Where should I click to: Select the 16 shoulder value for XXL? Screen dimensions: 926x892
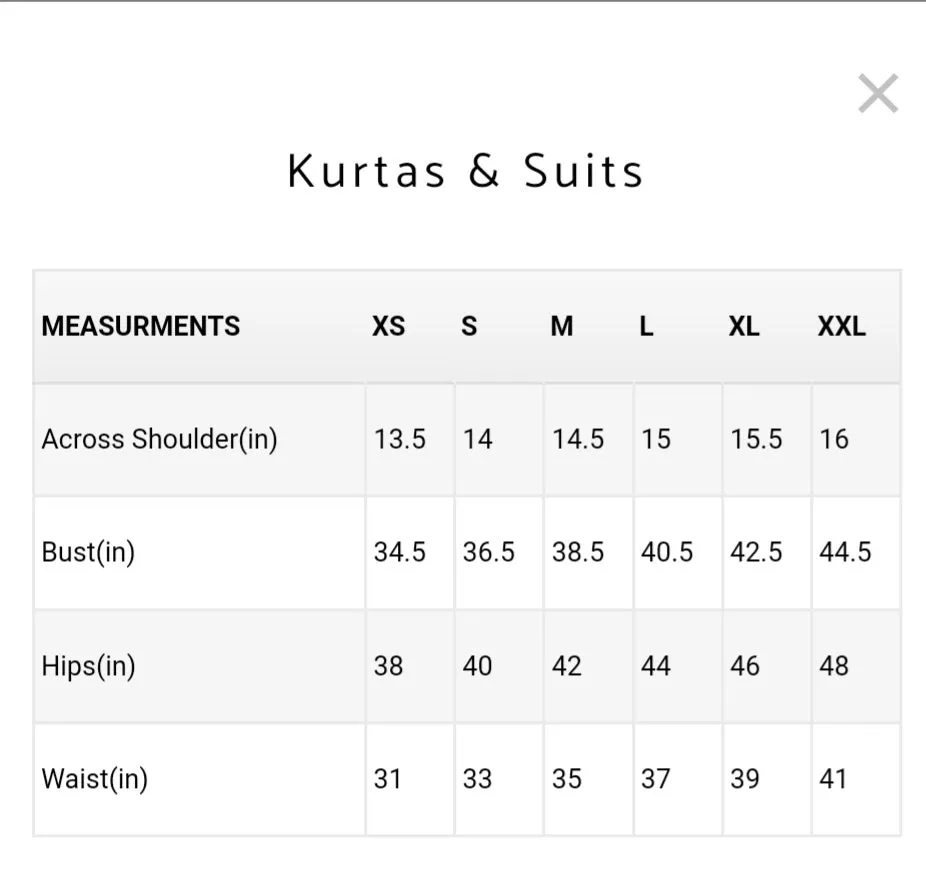coord(834,439)
